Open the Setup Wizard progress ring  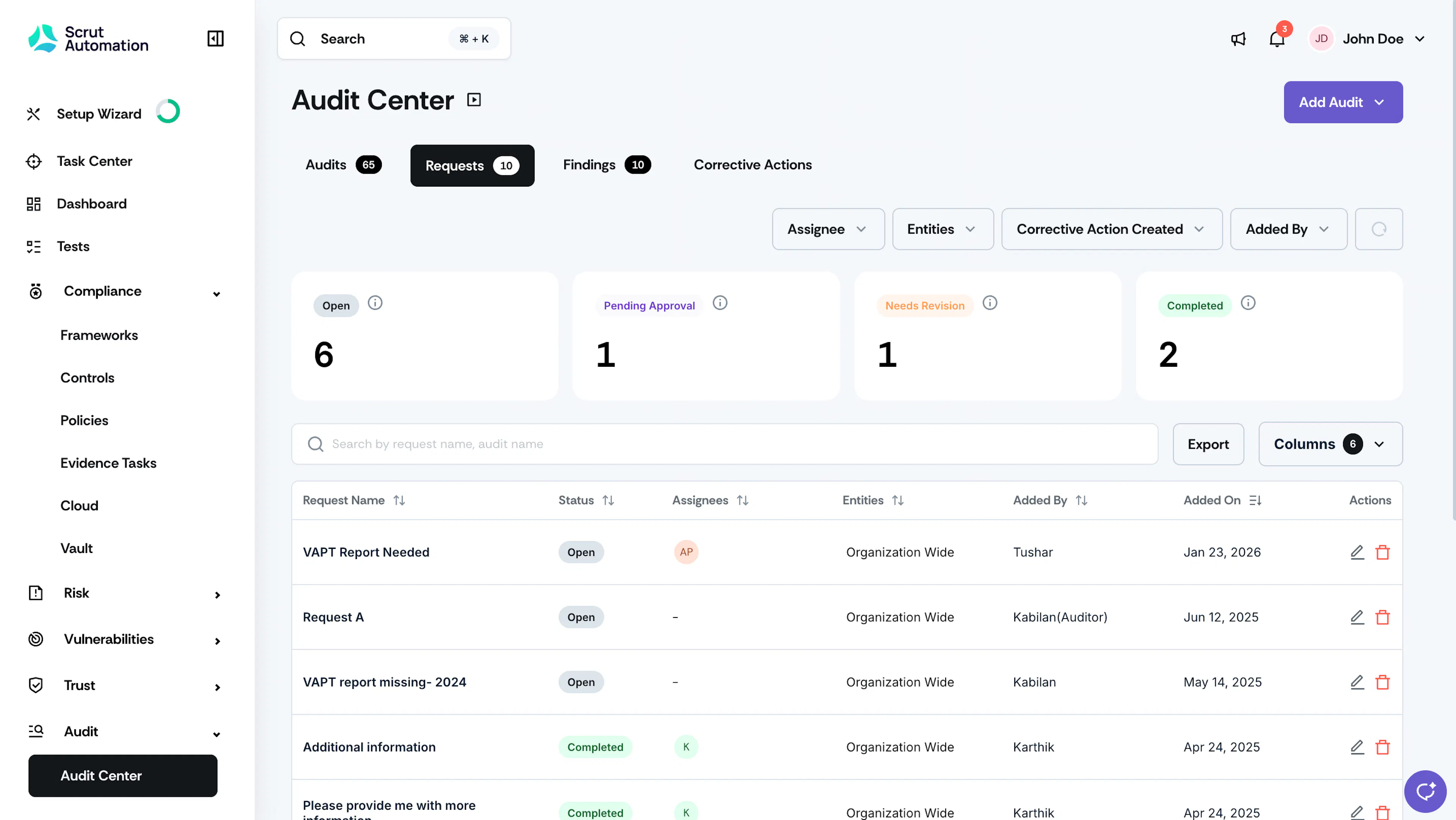tap(168, 112)
